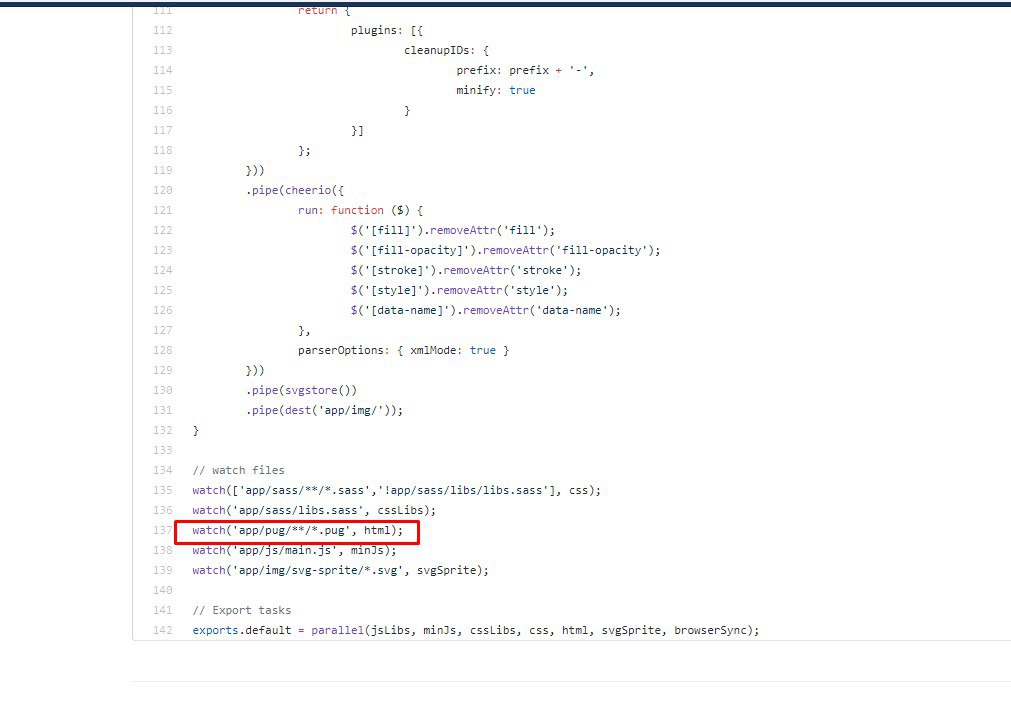
Task: Click the removeAttr('style') code line
Action: pos(459,290)
